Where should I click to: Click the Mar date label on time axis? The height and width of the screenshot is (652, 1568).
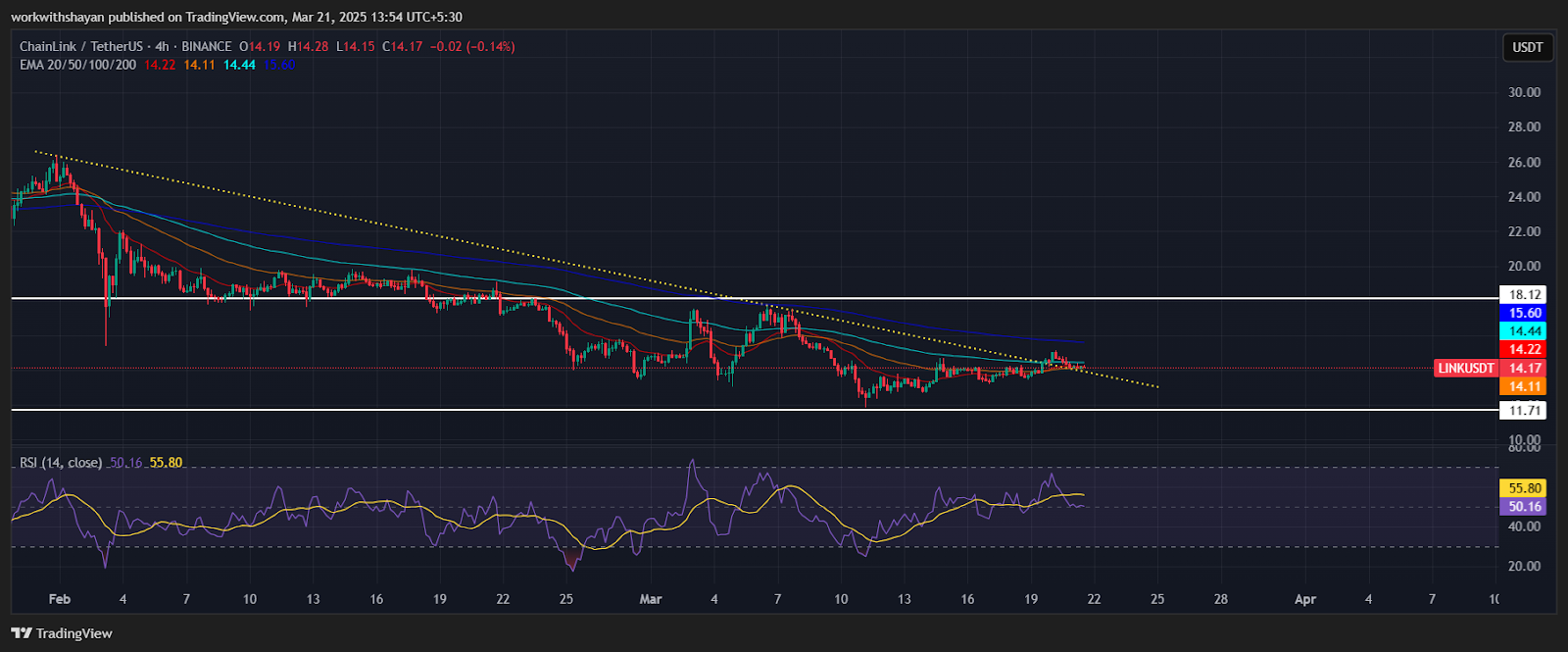tap(650, 599)
